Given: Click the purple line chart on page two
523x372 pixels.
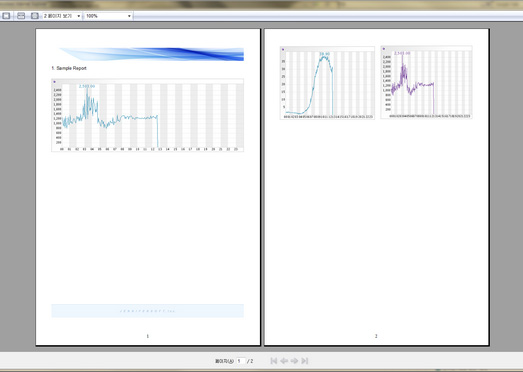Looking at the screenshot, I should (426, 82).
